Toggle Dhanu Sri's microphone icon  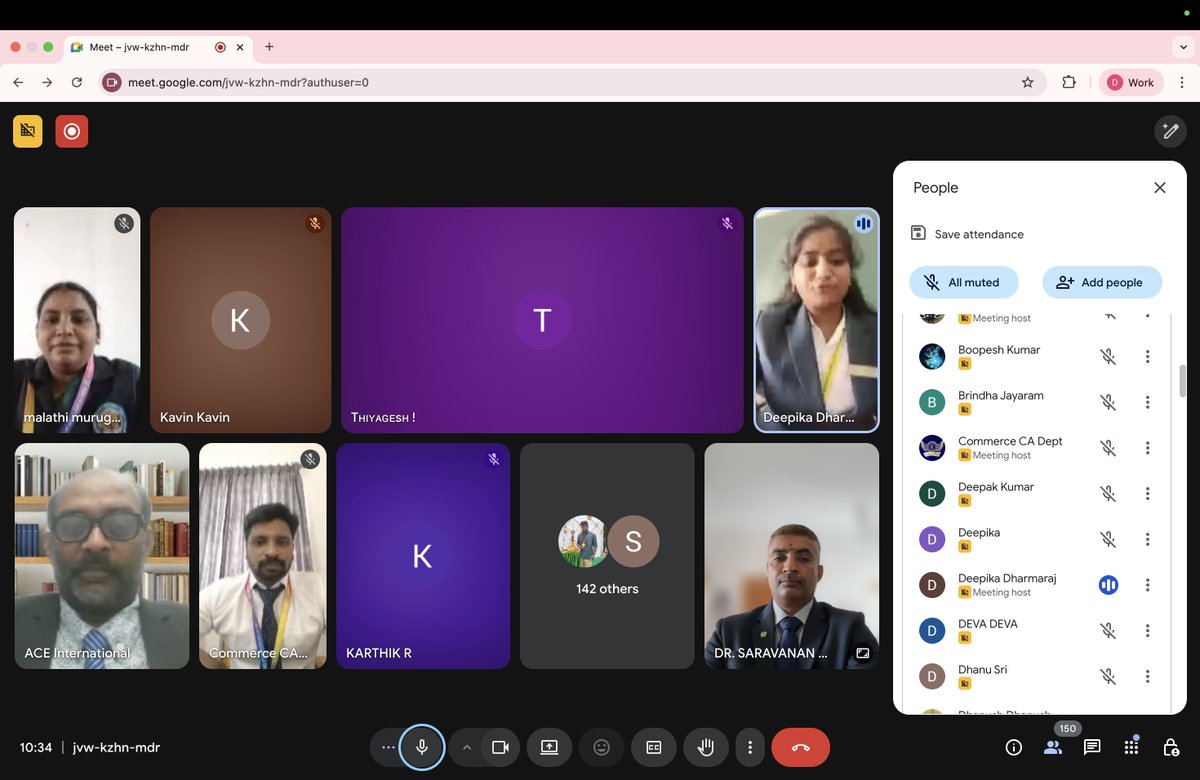coord(1108,677)
